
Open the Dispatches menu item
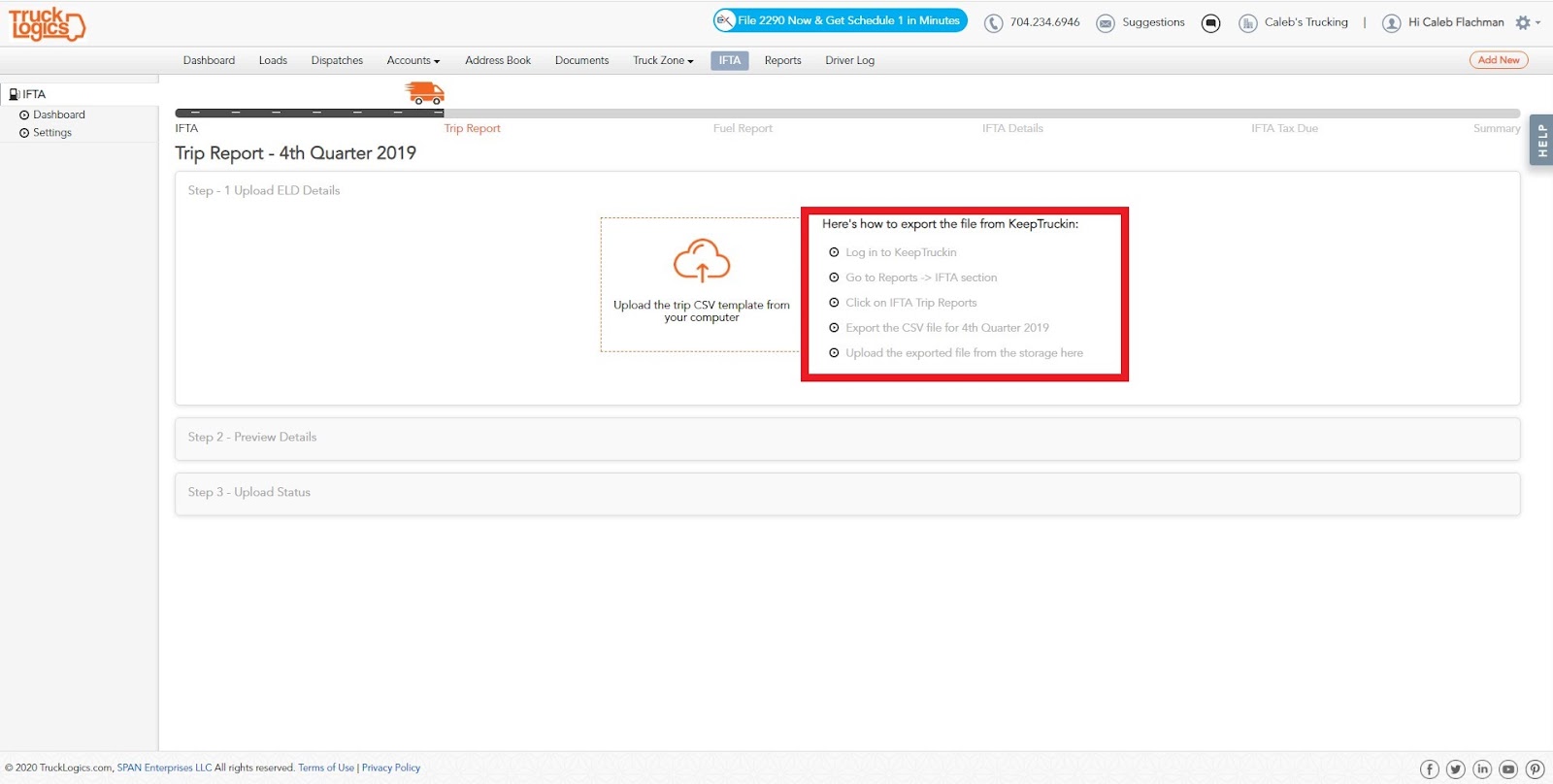coord(337,60)
